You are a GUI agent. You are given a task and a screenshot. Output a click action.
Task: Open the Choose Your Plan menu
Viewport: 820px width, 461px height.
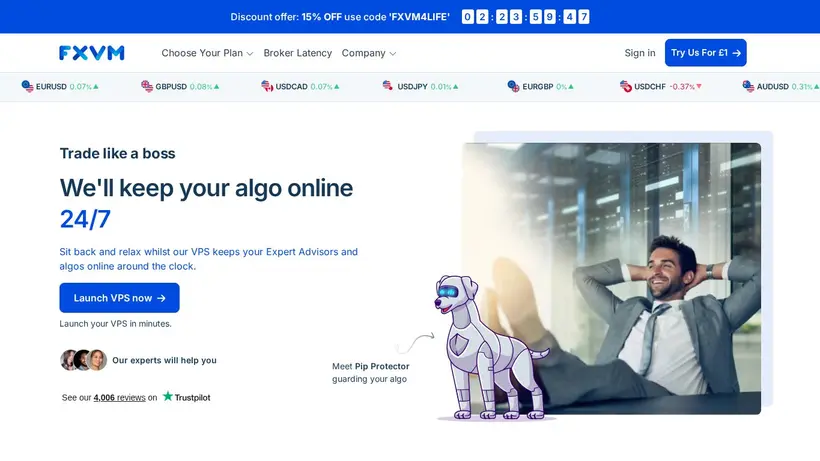tap(207, 53)
